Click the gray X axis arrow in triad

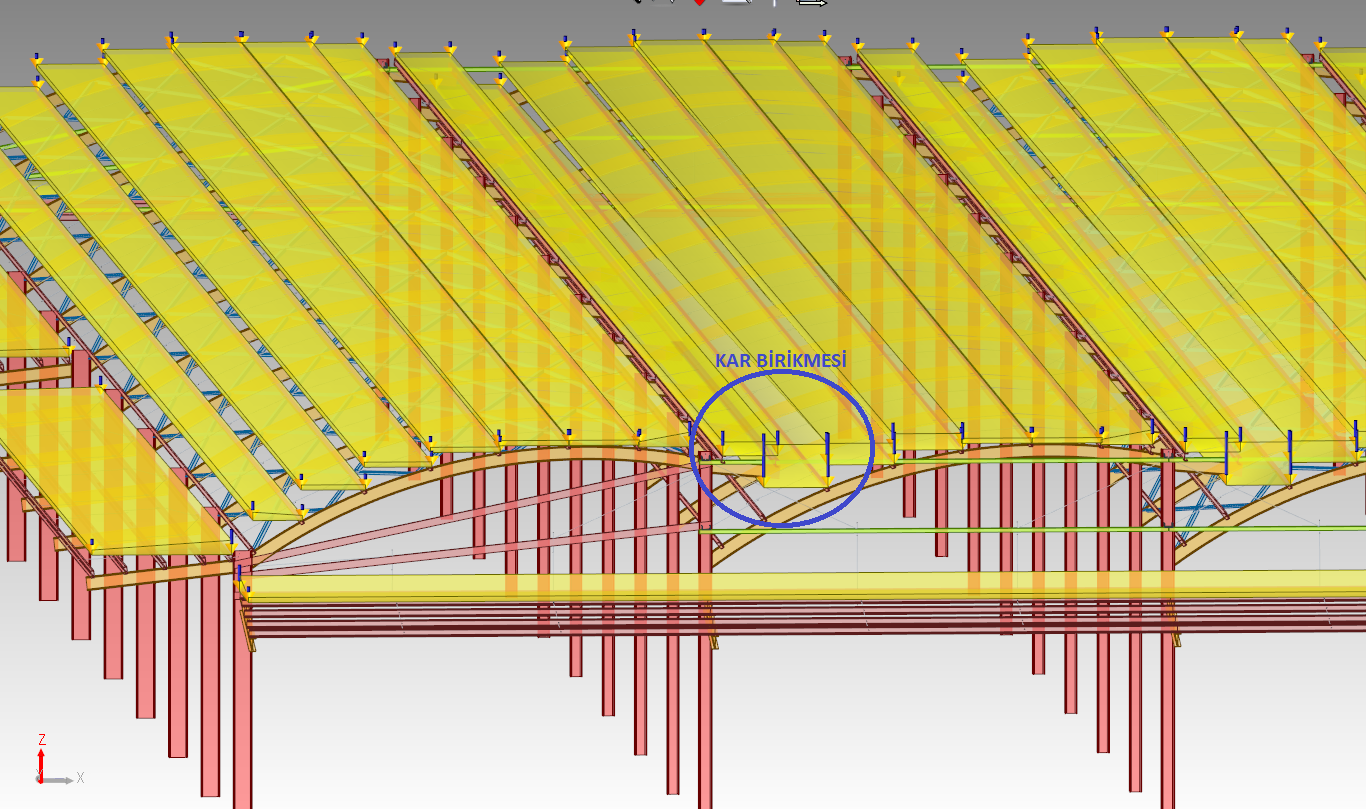click(x=58, y=779)
